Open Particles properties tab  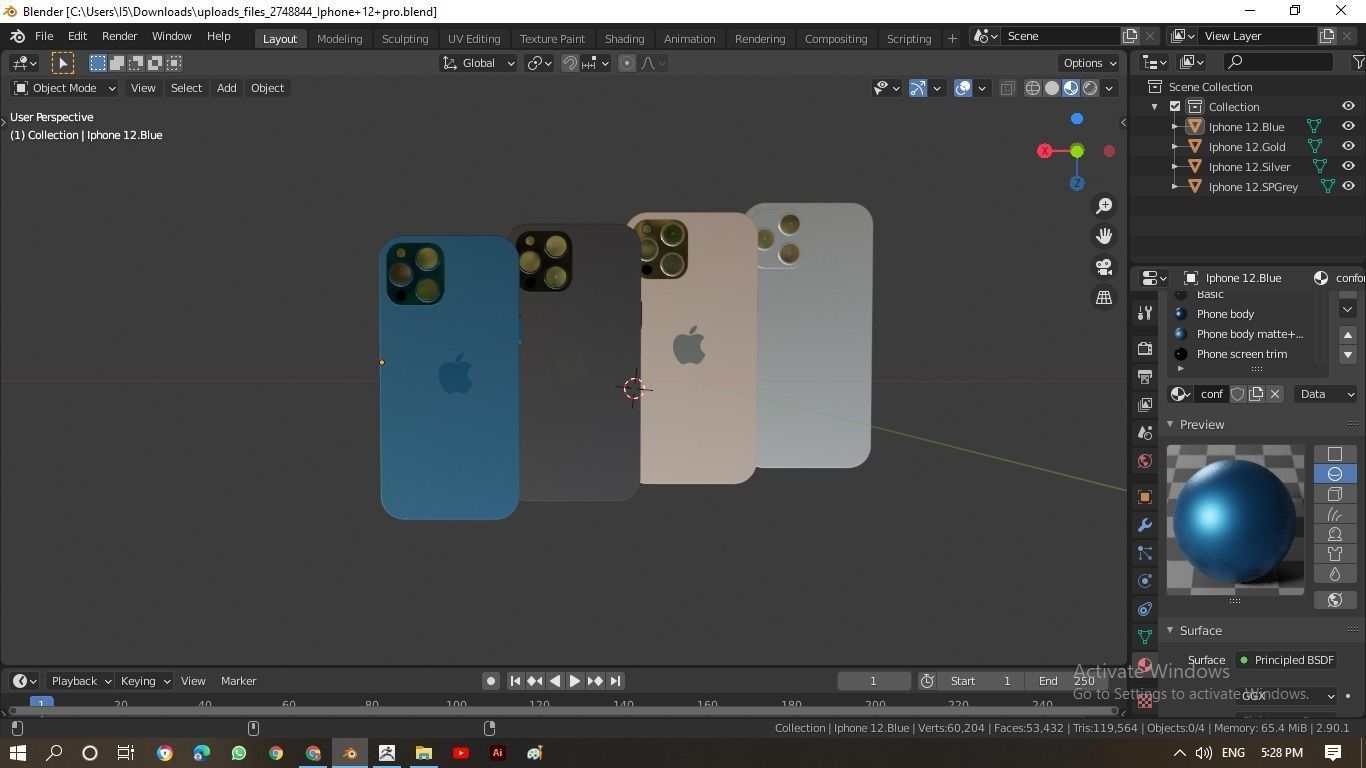(1145, 553)
